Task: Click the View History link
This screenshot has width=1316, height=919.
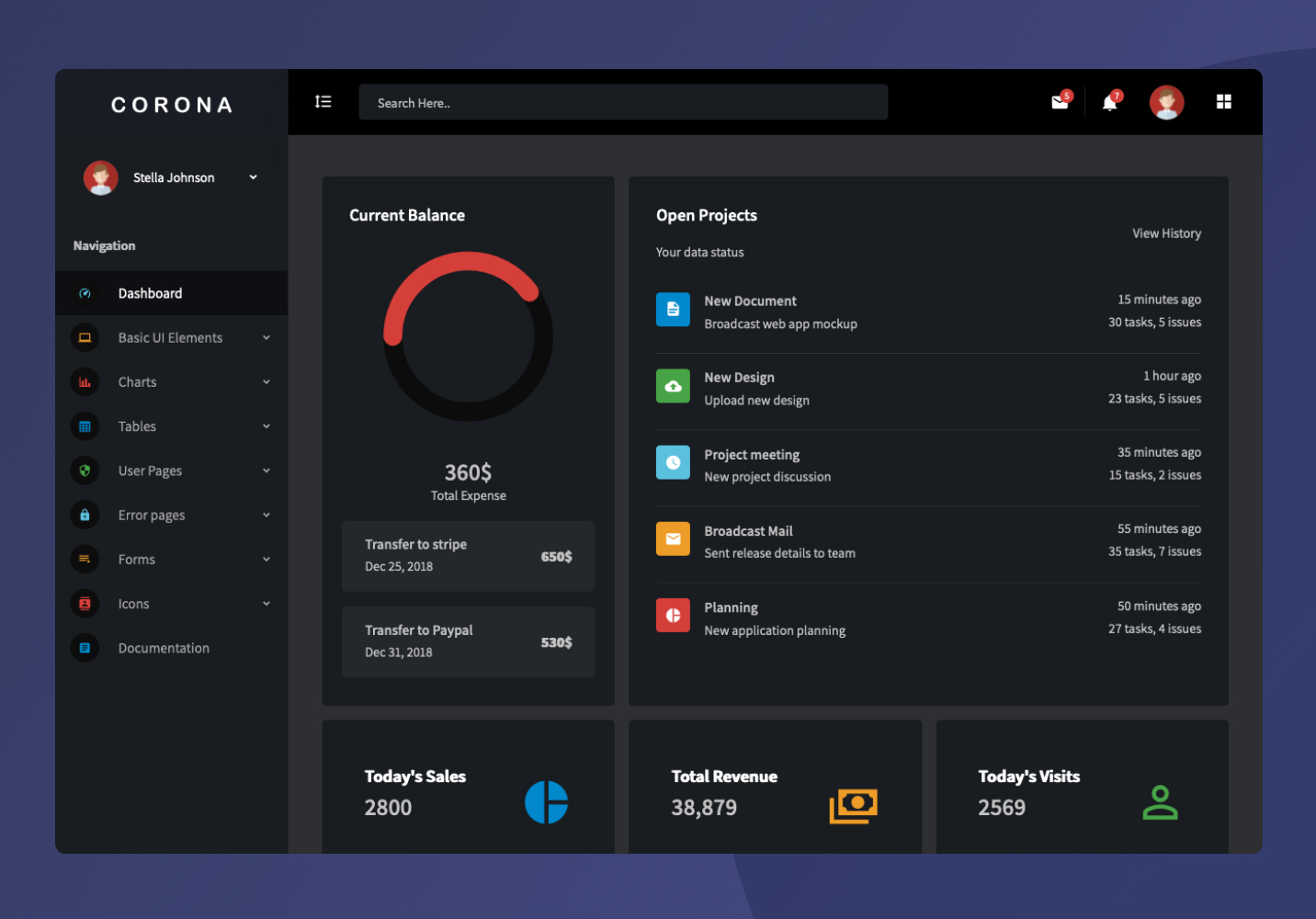Action: click(1166, 233)
